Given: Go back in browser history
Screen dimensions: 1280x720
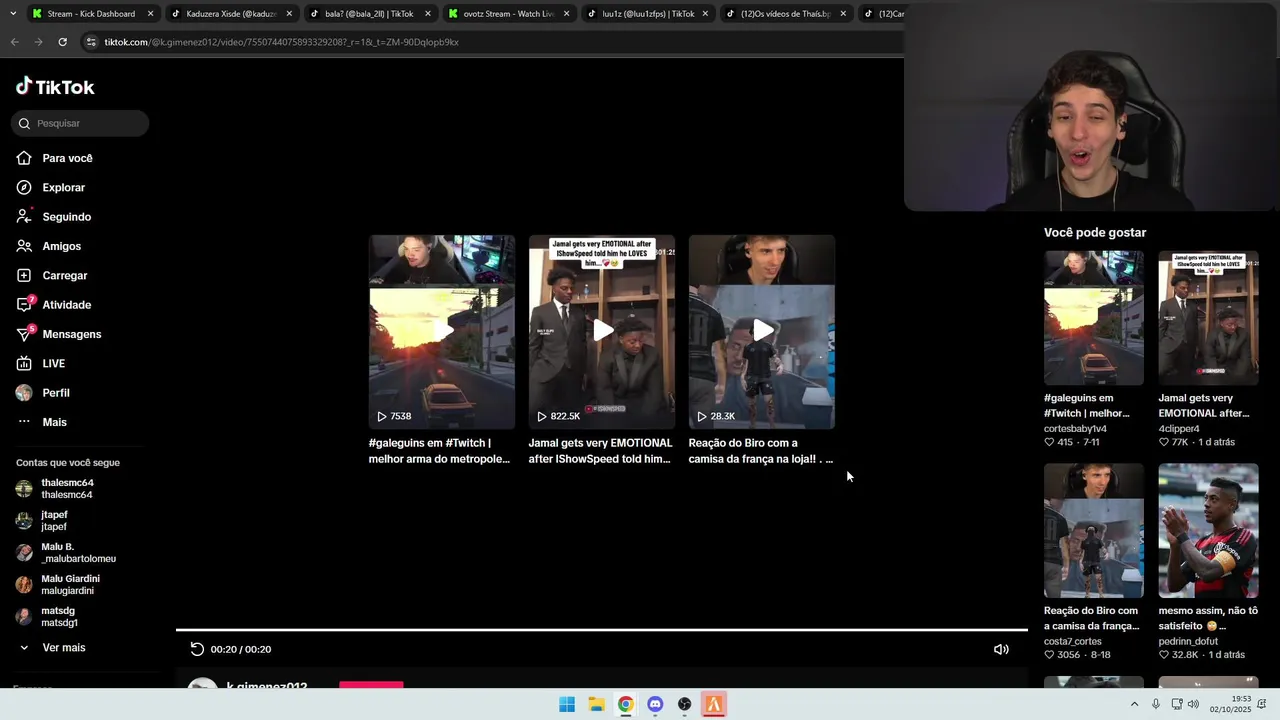Looking at the screenshot, I should (14, 42).
